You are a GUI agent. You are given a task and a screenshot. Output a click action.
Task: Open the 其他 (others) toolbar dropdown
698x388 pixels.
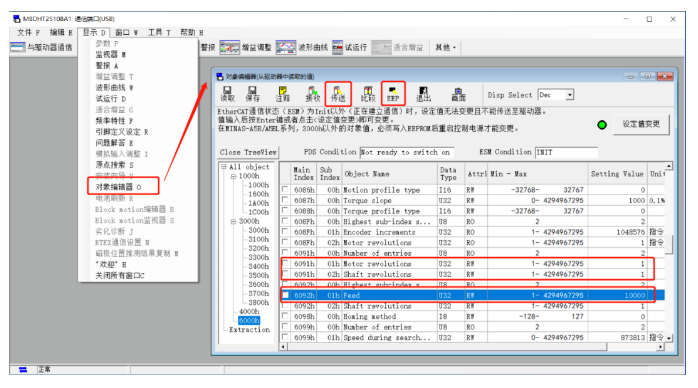click(445, 47)
